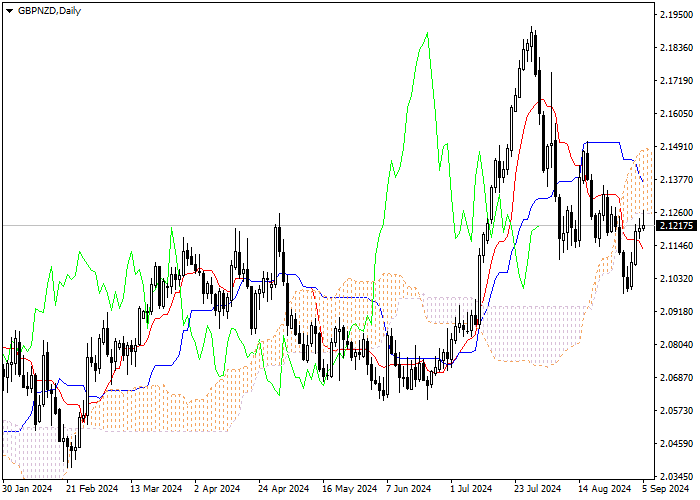Click the 30 Jan 2024 date label
The height and width of the screenshot is (500, 700).
(x=27, y=489)
